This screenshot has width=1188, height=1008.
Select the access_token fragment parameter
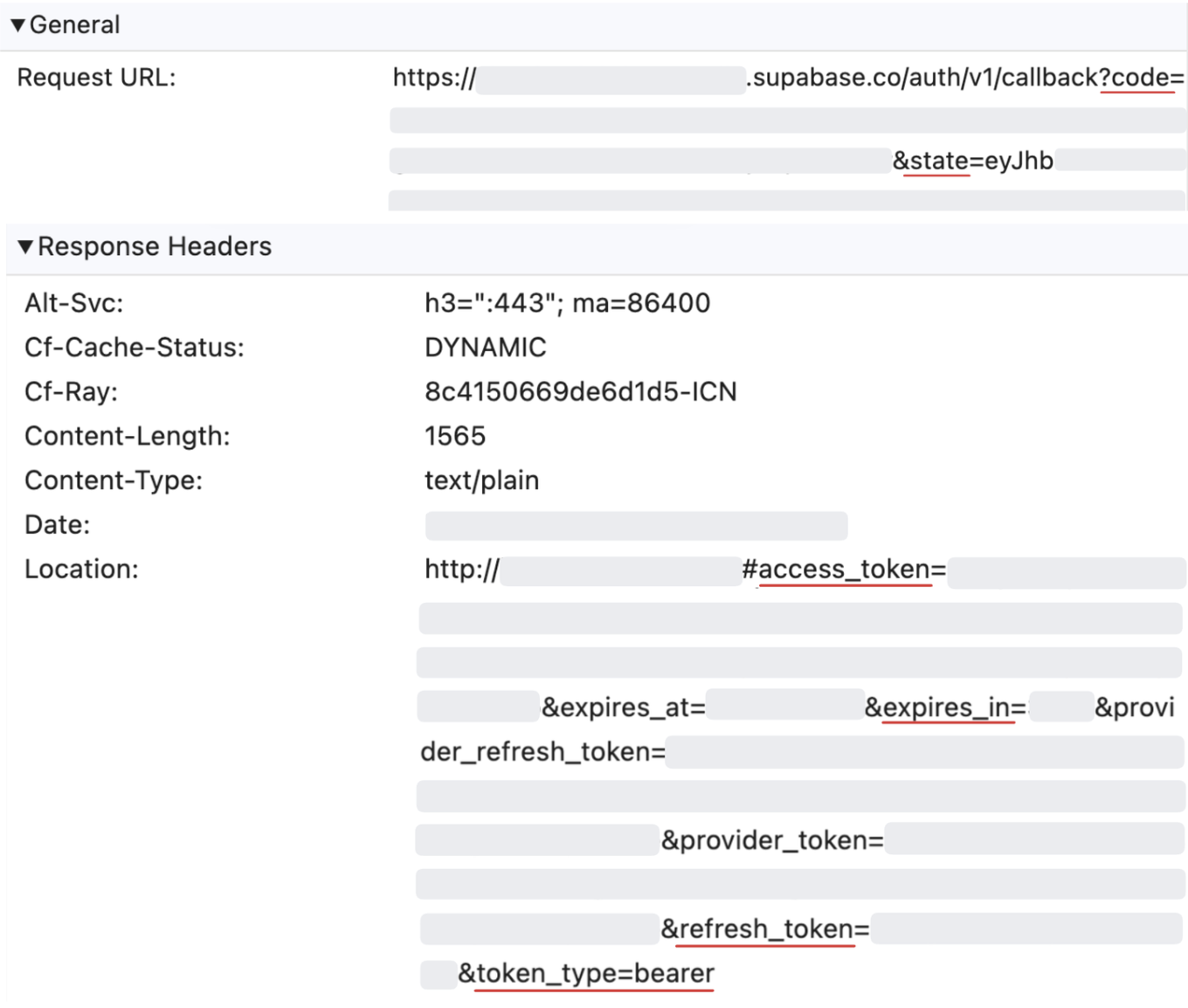pyautogui.click(x=844, y=569)
